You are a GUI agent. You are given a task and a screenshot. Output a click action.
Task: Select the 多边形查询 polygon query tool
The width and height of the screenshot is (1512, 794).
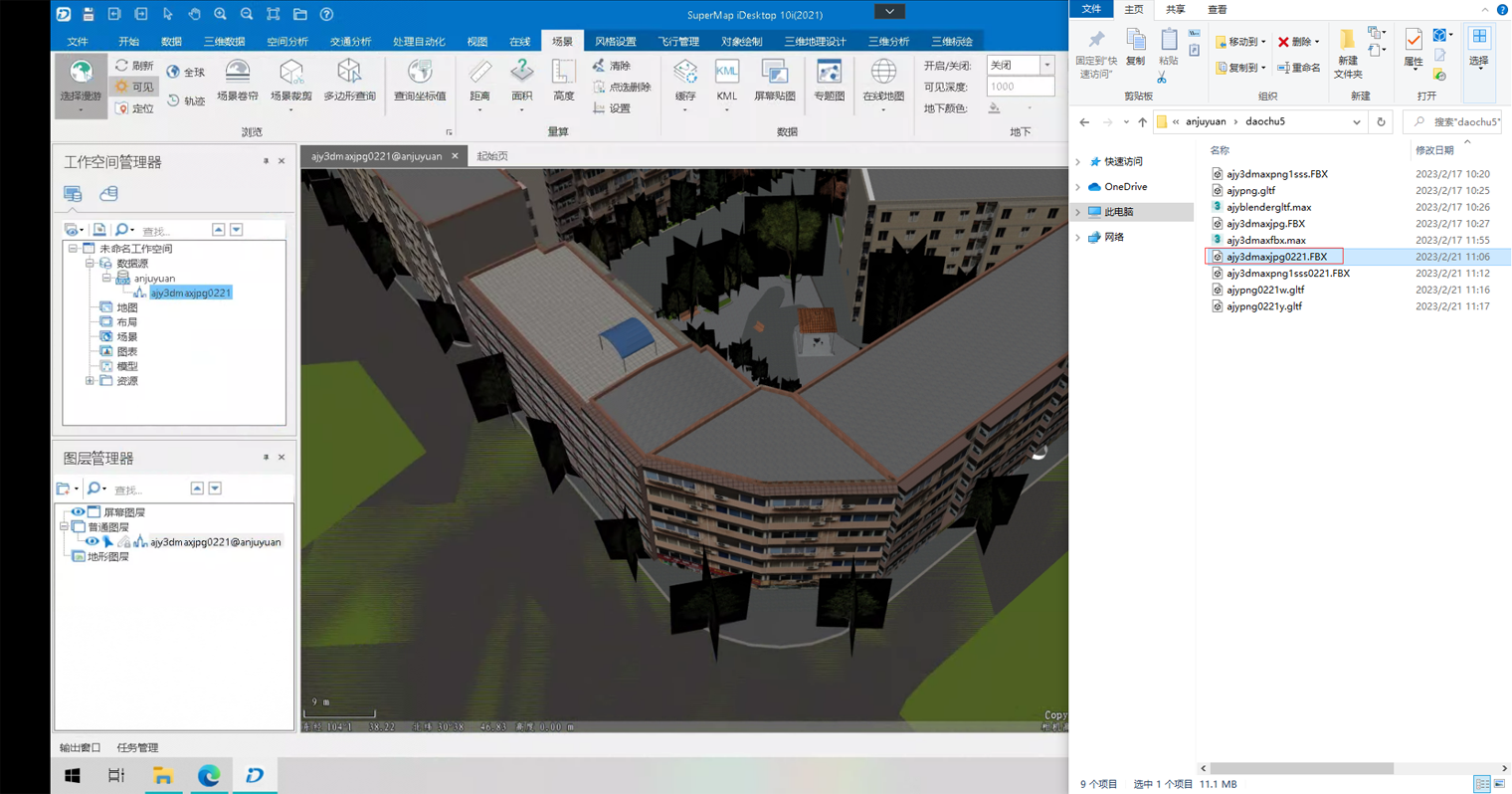[x=349, y=80]
